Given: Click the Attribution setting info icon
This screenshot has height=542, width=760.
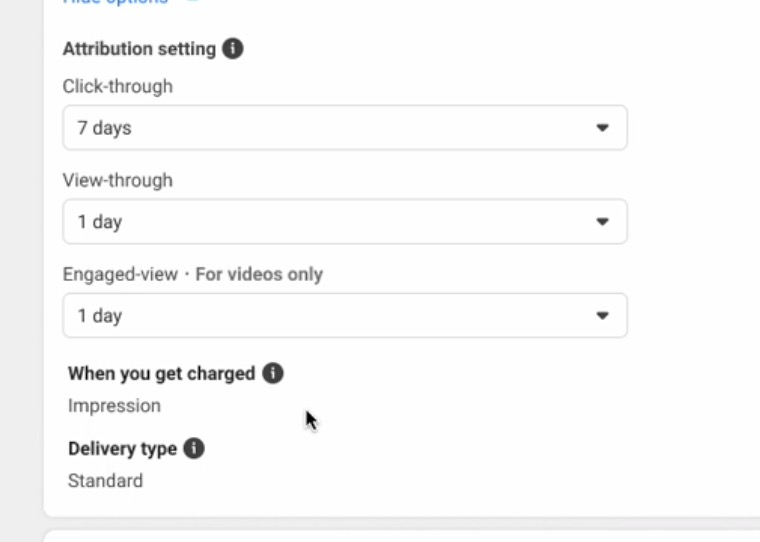Looking at the screenshot, I should tap(233, 48).
